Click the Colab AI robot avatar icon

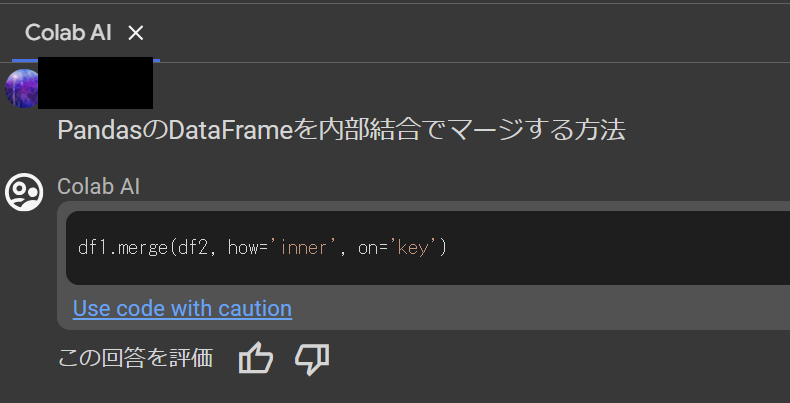tap(24, 191)
